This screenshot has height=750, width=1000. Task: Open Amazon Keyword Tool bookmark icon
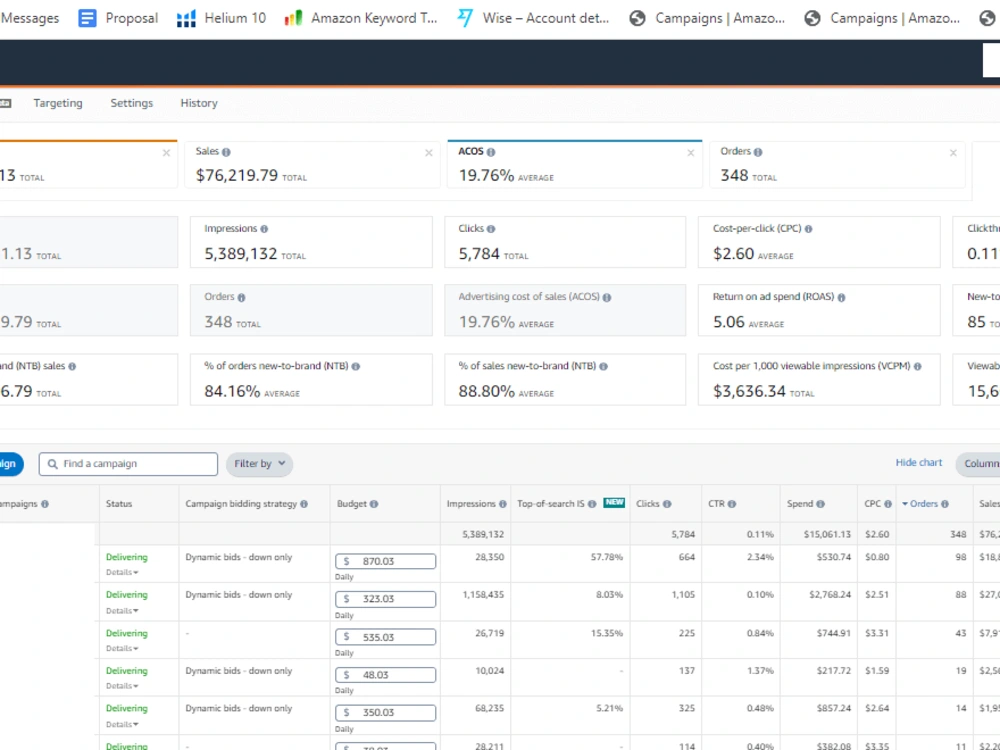(x=293, y=18)
